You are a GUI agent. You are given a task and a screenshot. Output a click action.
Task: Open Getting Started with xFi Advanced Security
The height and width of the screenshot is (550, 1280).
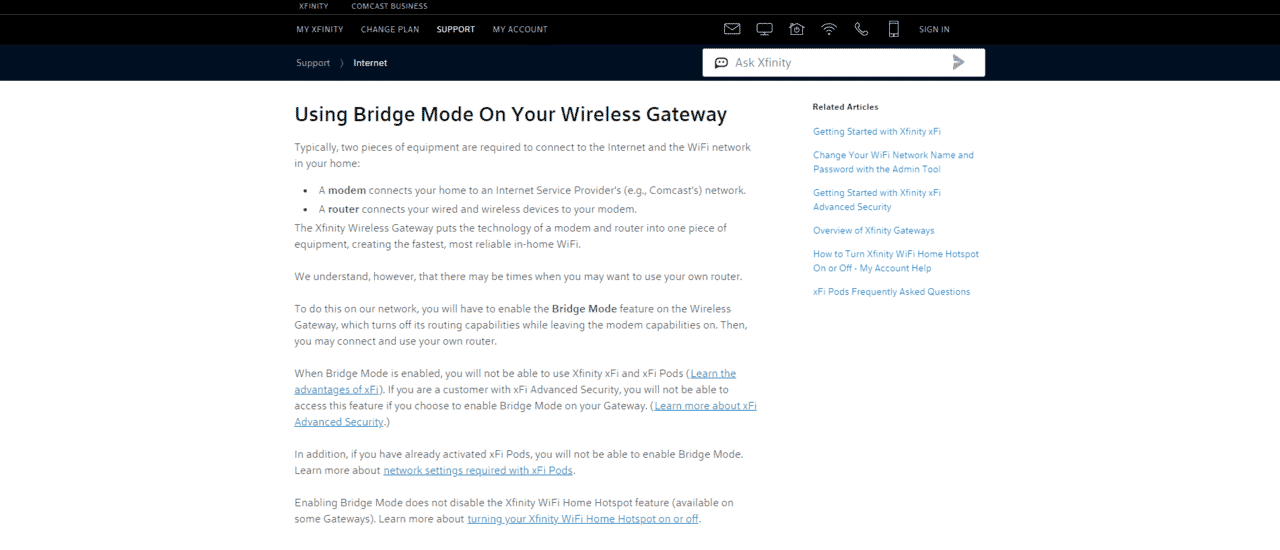tap(877, 200)
